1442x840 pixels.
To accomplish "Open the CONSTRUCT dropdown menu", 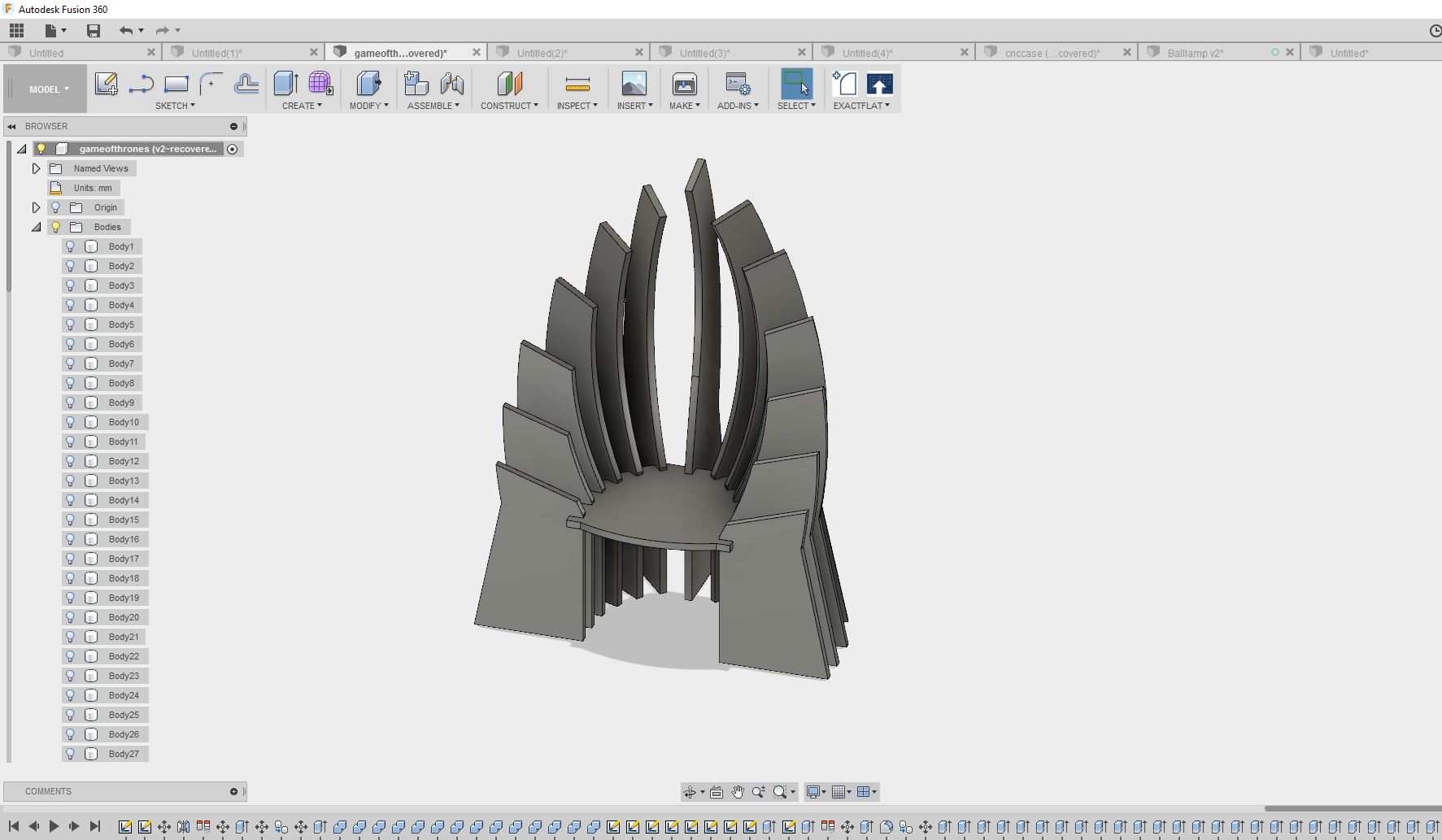I will [x=509, y=106].
